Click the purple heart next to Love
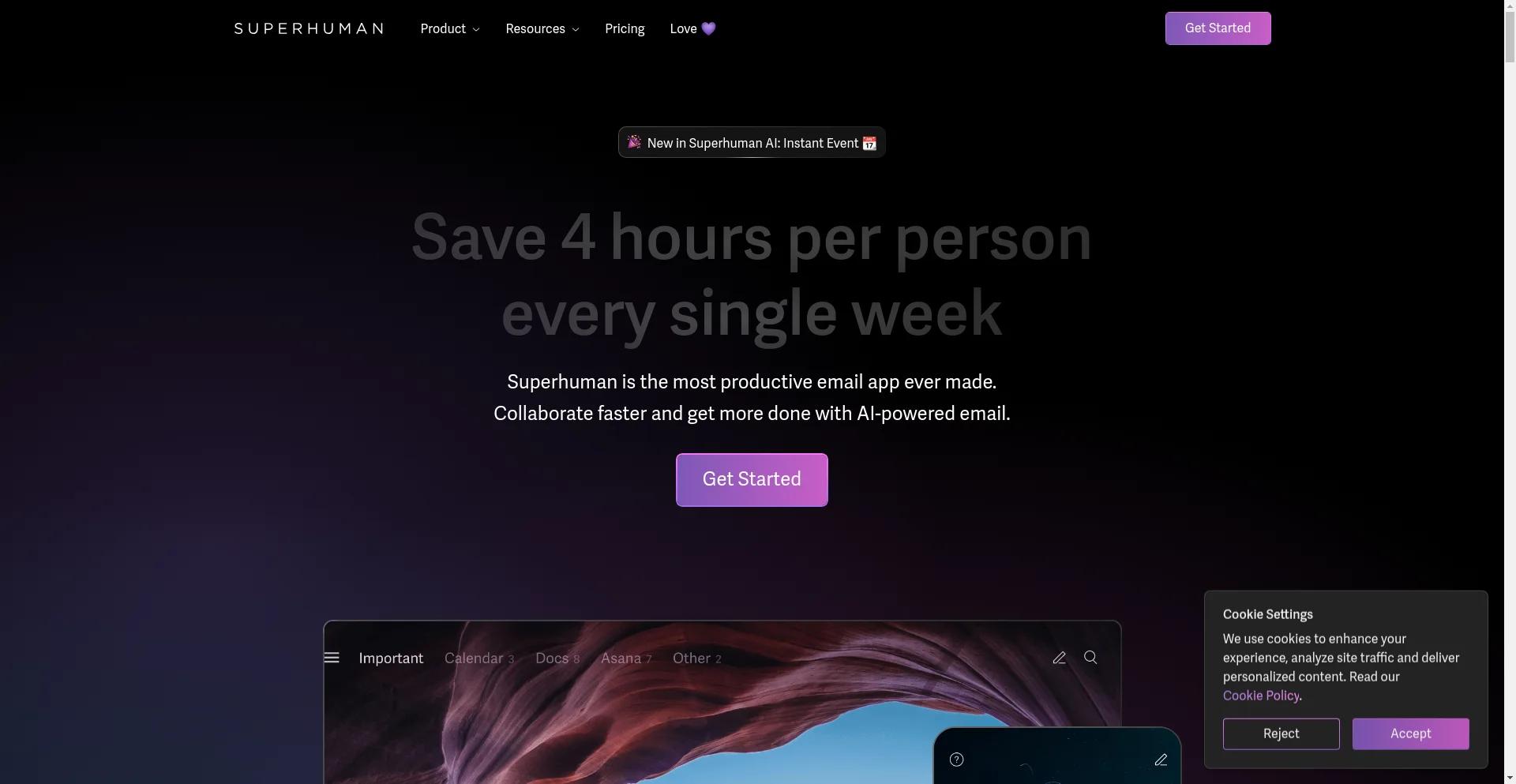Image resolution: width=1516 pixels, height=784 pixels. coord(708,28)
